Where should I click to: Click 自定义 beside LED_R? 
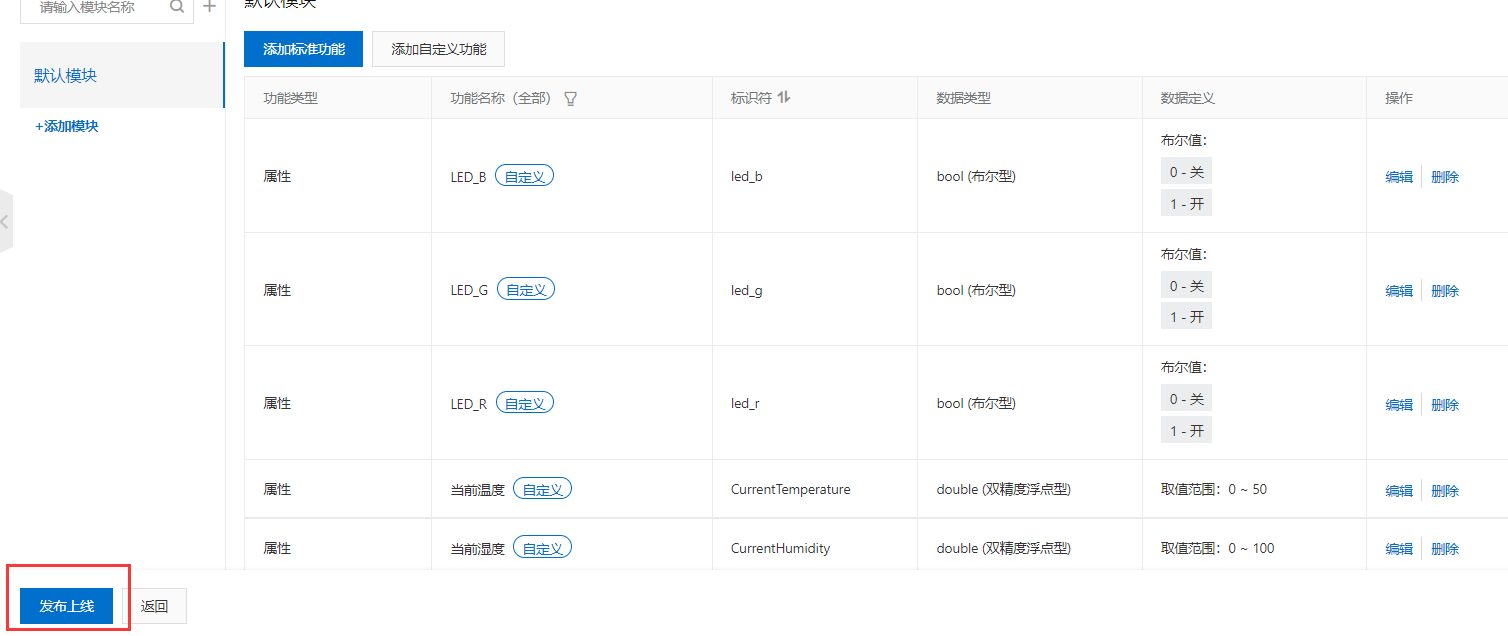click(x=524, y=402)
